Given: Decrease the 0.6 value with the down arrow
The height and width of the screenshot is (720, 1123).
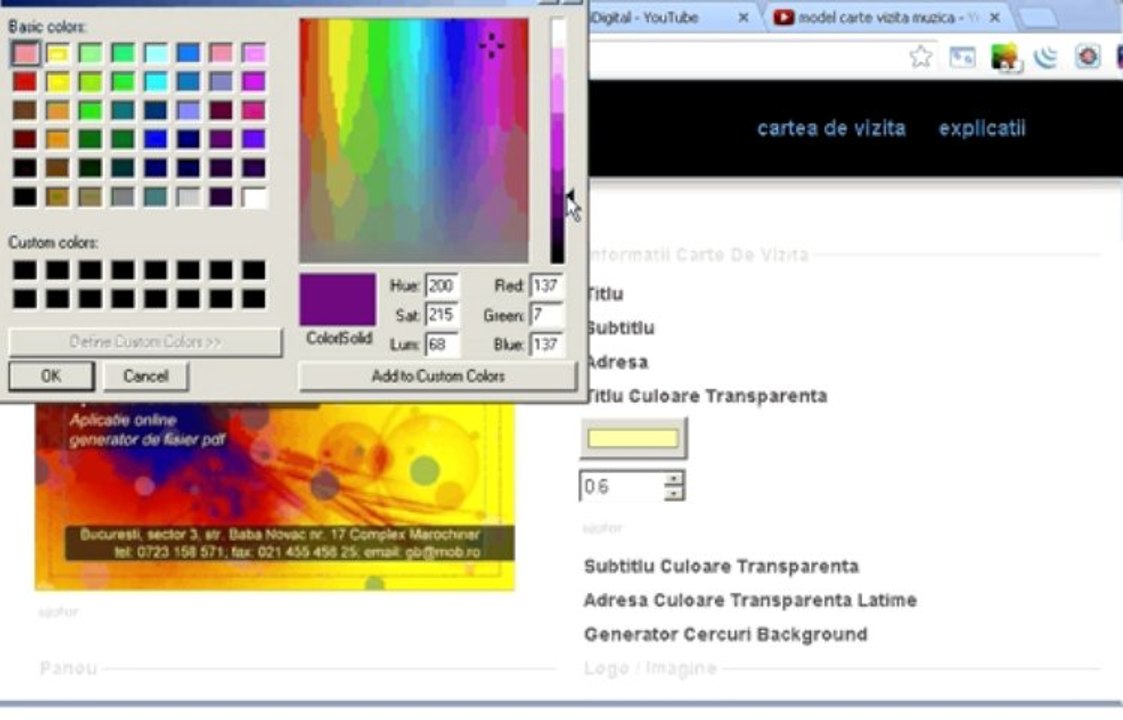Looking at the screenshot, I should tap(674, 494).
